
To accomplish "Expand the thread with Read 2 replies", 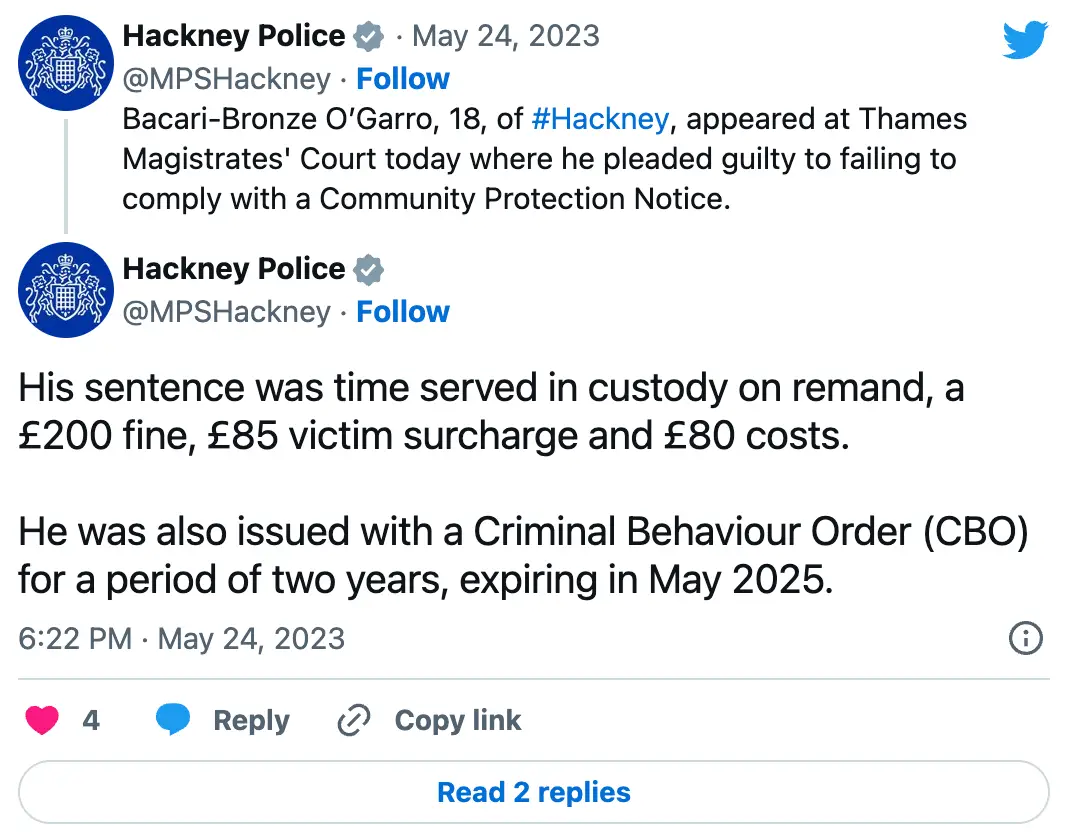I will [x=534, y=791].
